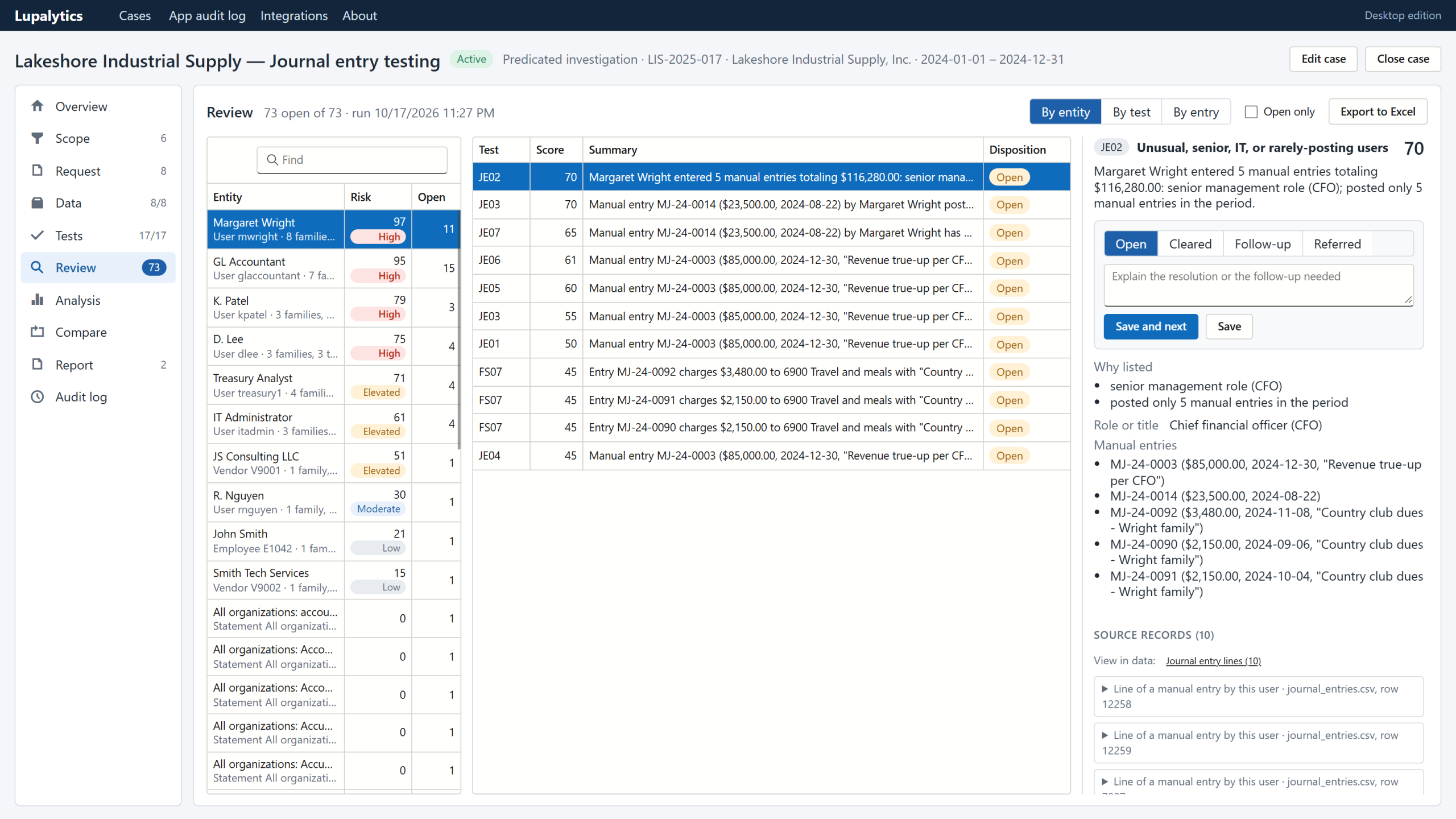
Task: Click the Close case button
Action: click(x=1403, y=59)
